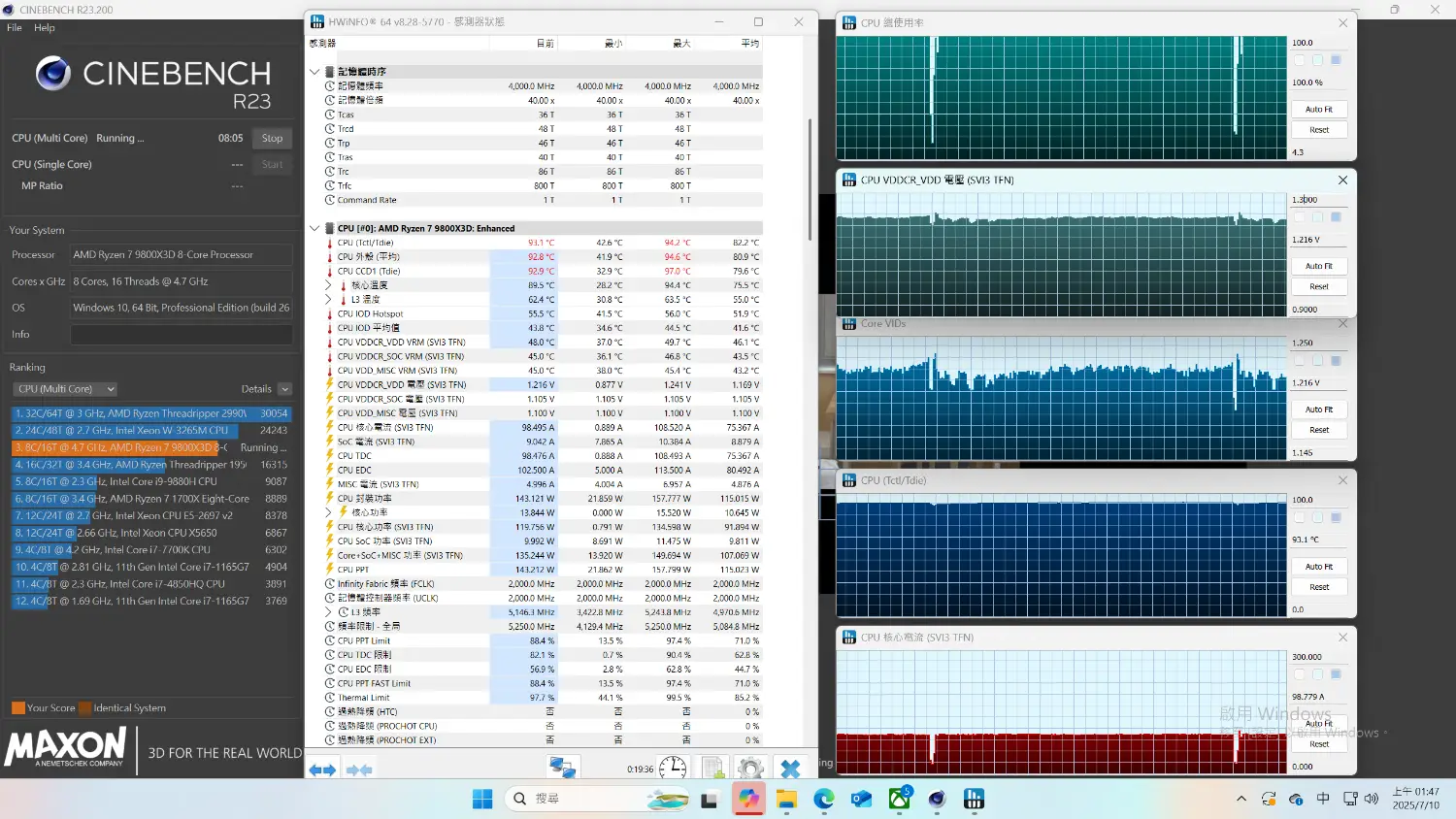
Task: Open the Cinebench Help menu
Action: pos(45,28)
